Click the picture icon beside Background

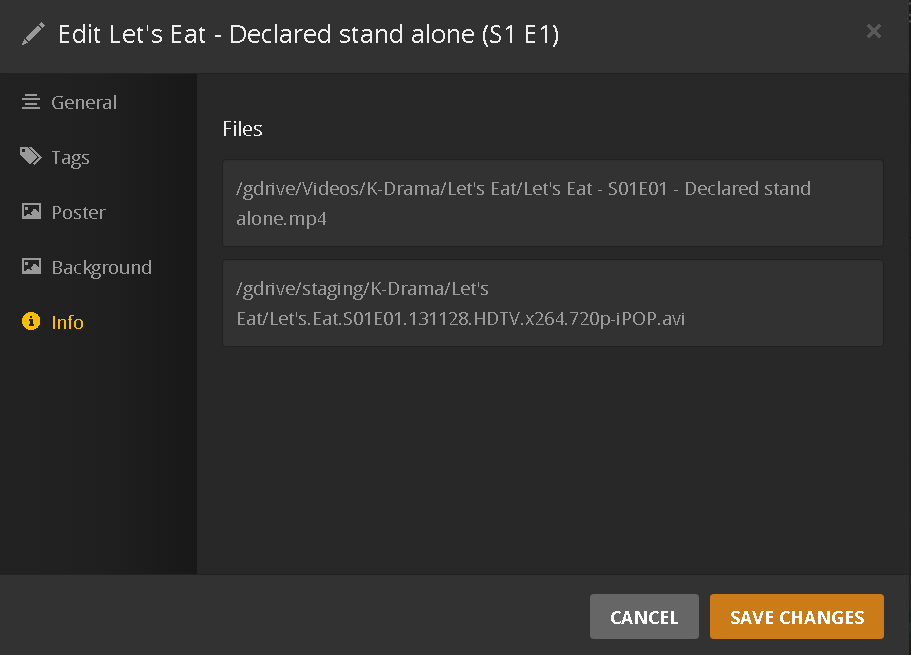click(x=31, y=267)
